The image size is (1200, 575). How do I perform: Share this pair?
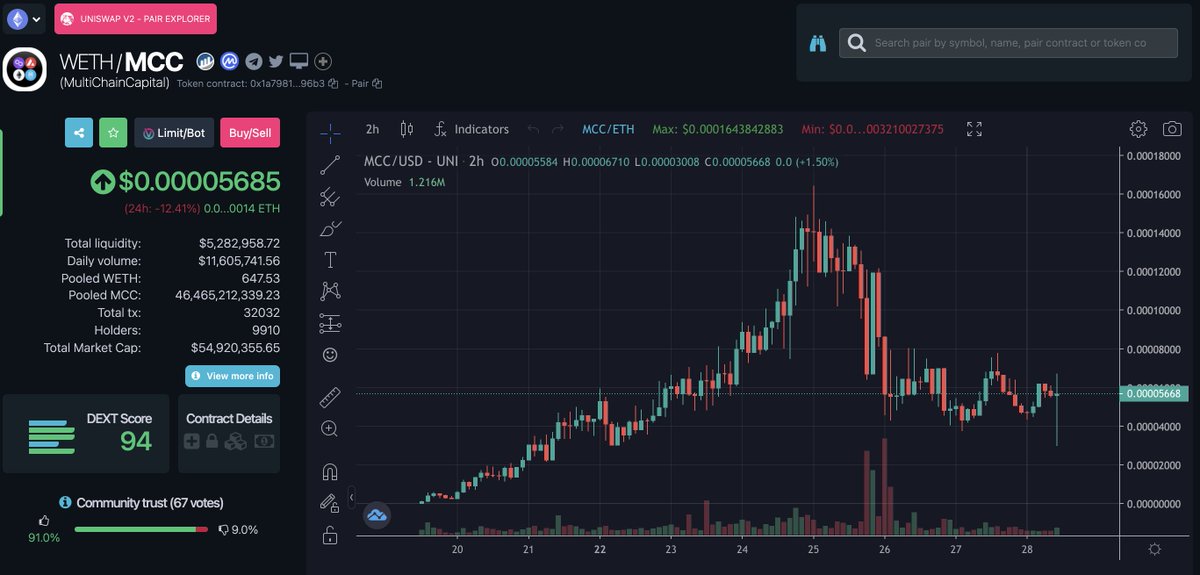click(x=79, y=132)
